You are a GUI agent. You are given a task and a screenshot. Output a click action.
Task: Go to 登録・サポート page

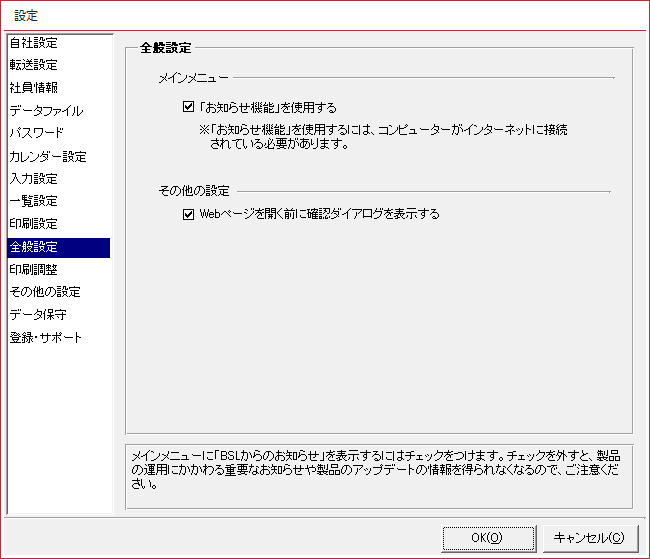46,337
